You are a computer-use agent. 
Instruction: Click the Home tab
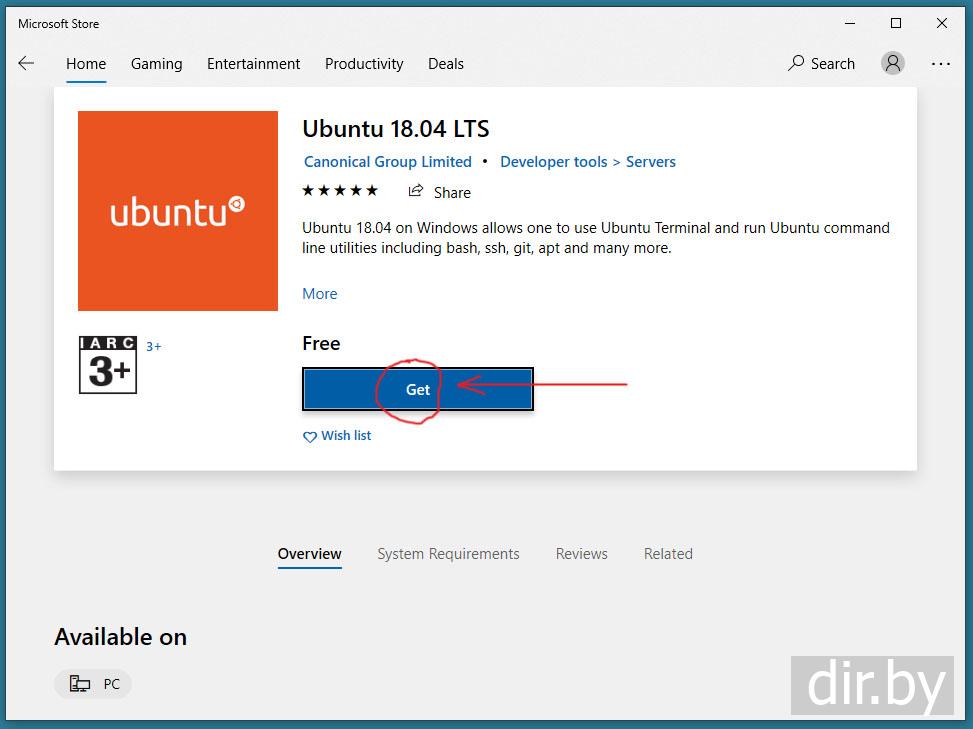[x=86, y=63]
